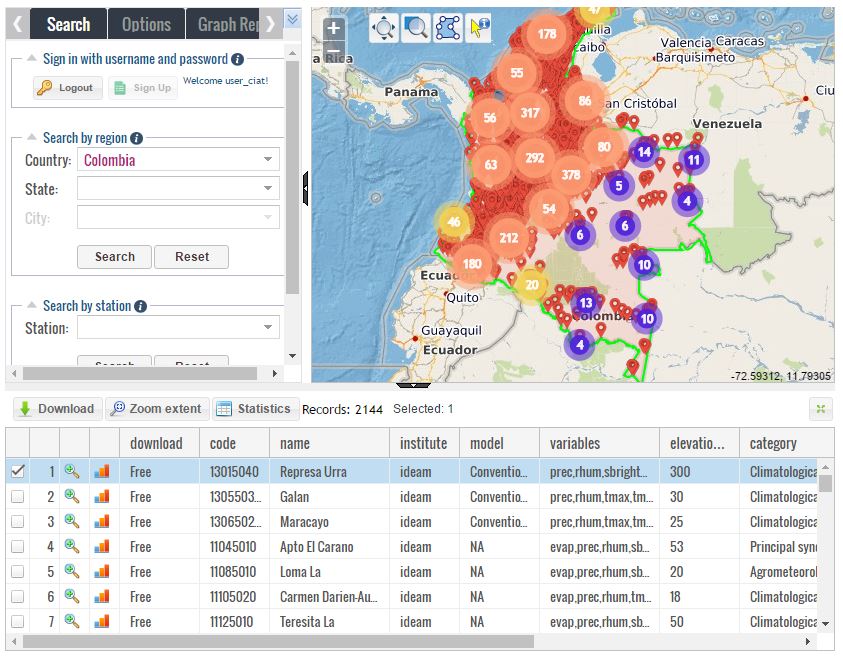Check the Maracayo row checkbox
The image size is (843, 658).
tap(17, 521)
